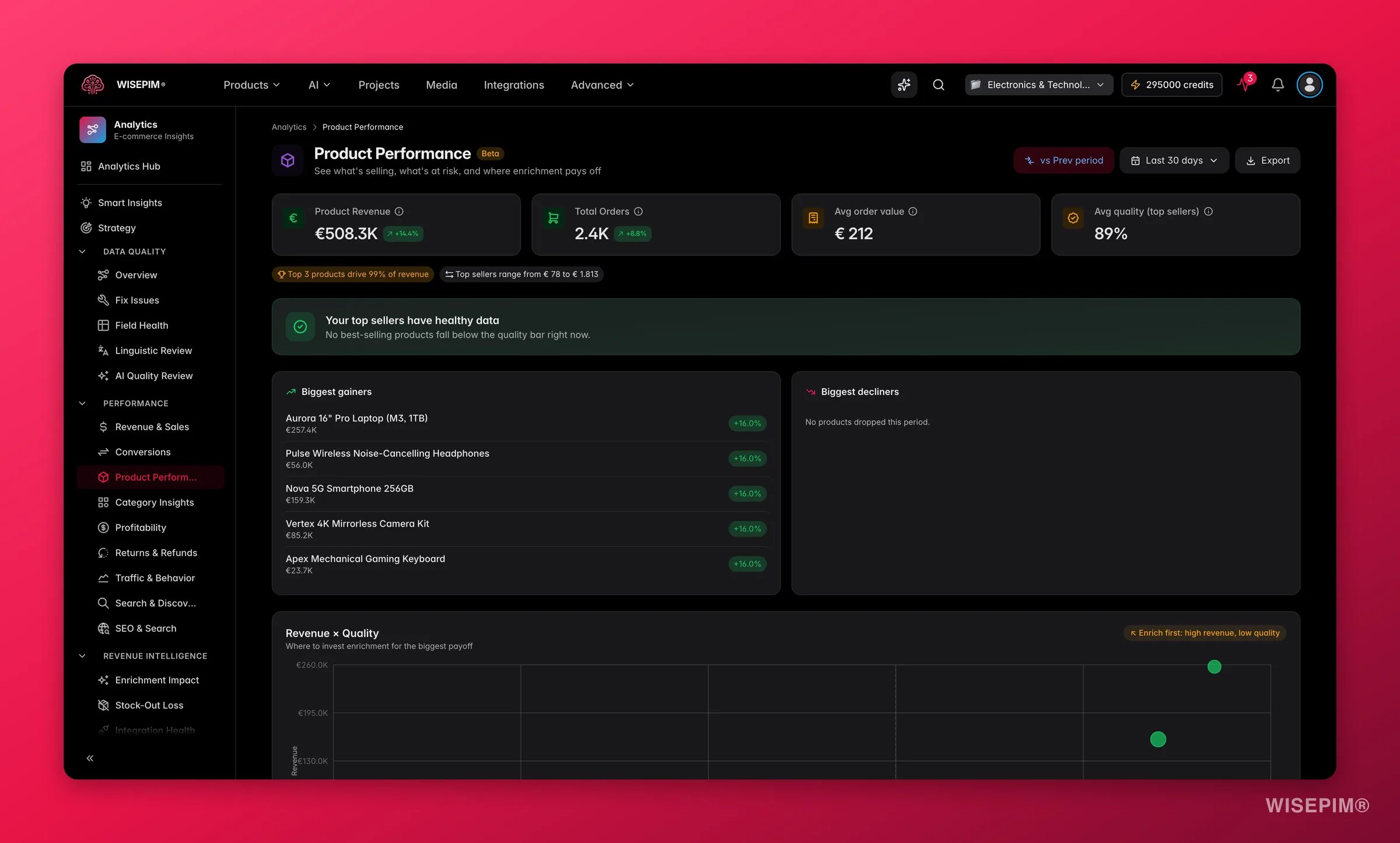Click info icon next to Avg quality (top sellers)
The image size is (1400, 843).
tap(1208, 211)
